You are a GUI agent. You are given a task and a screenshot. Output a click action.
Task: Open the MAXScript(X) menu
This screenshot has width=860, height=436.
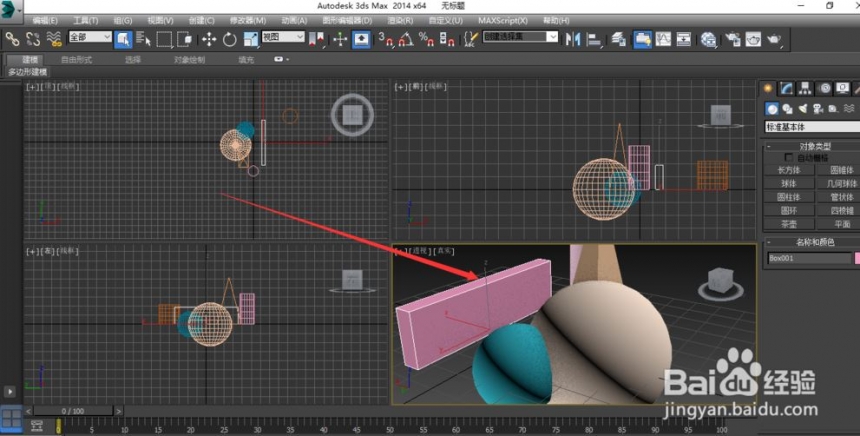pyautogui.click(x=503, y=20)
